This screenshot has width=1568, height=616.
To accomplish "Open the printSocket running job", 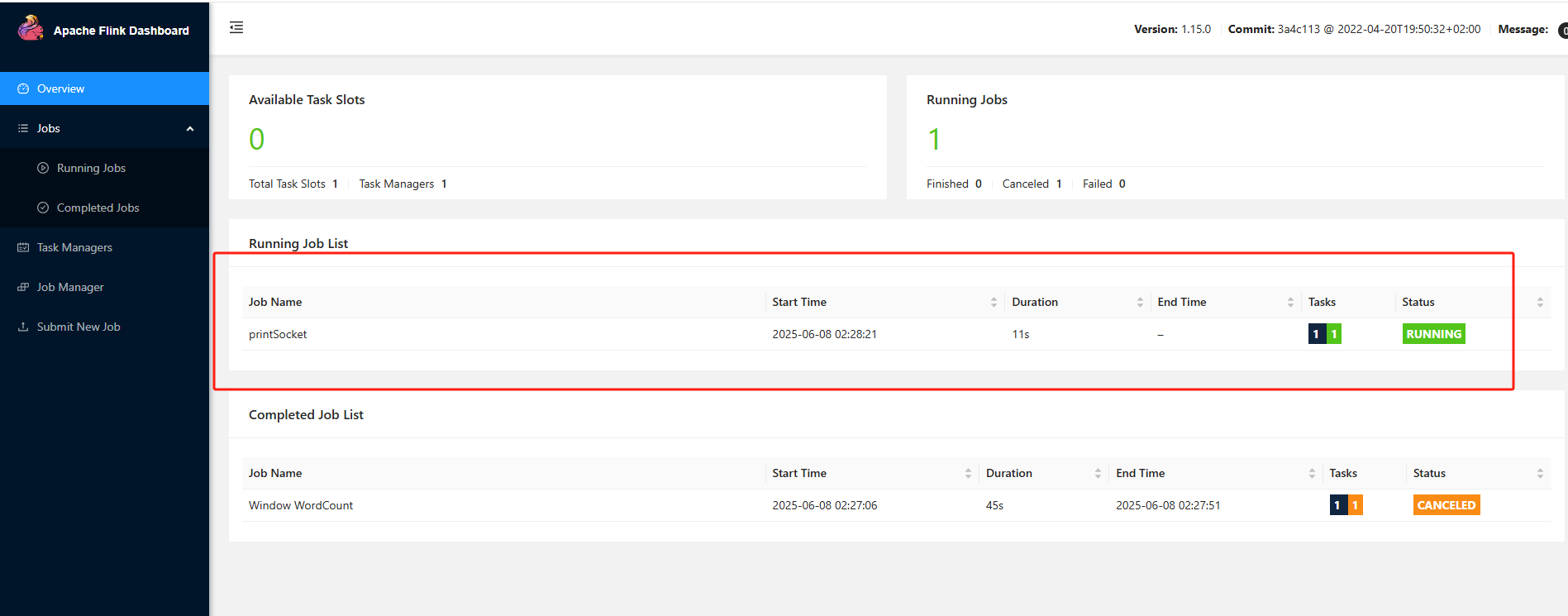I will pos(278,334).
